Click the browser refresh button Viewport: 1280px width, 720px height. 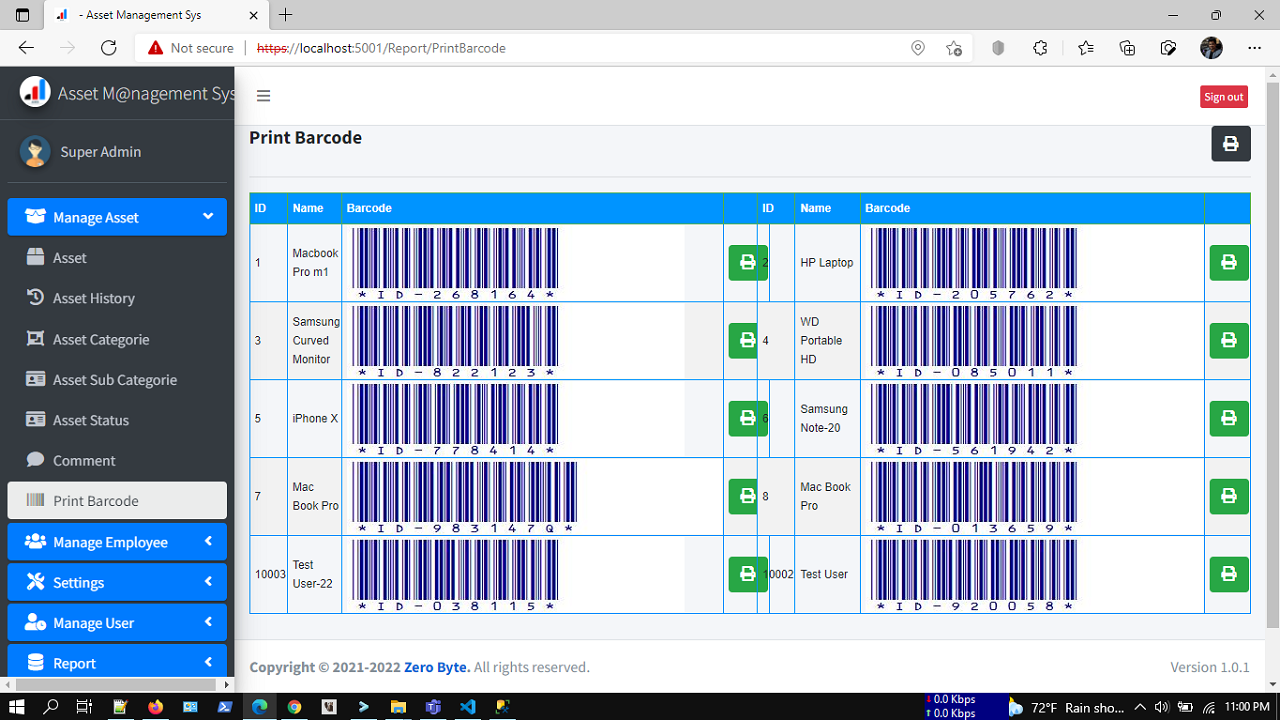tap(109, 48)
